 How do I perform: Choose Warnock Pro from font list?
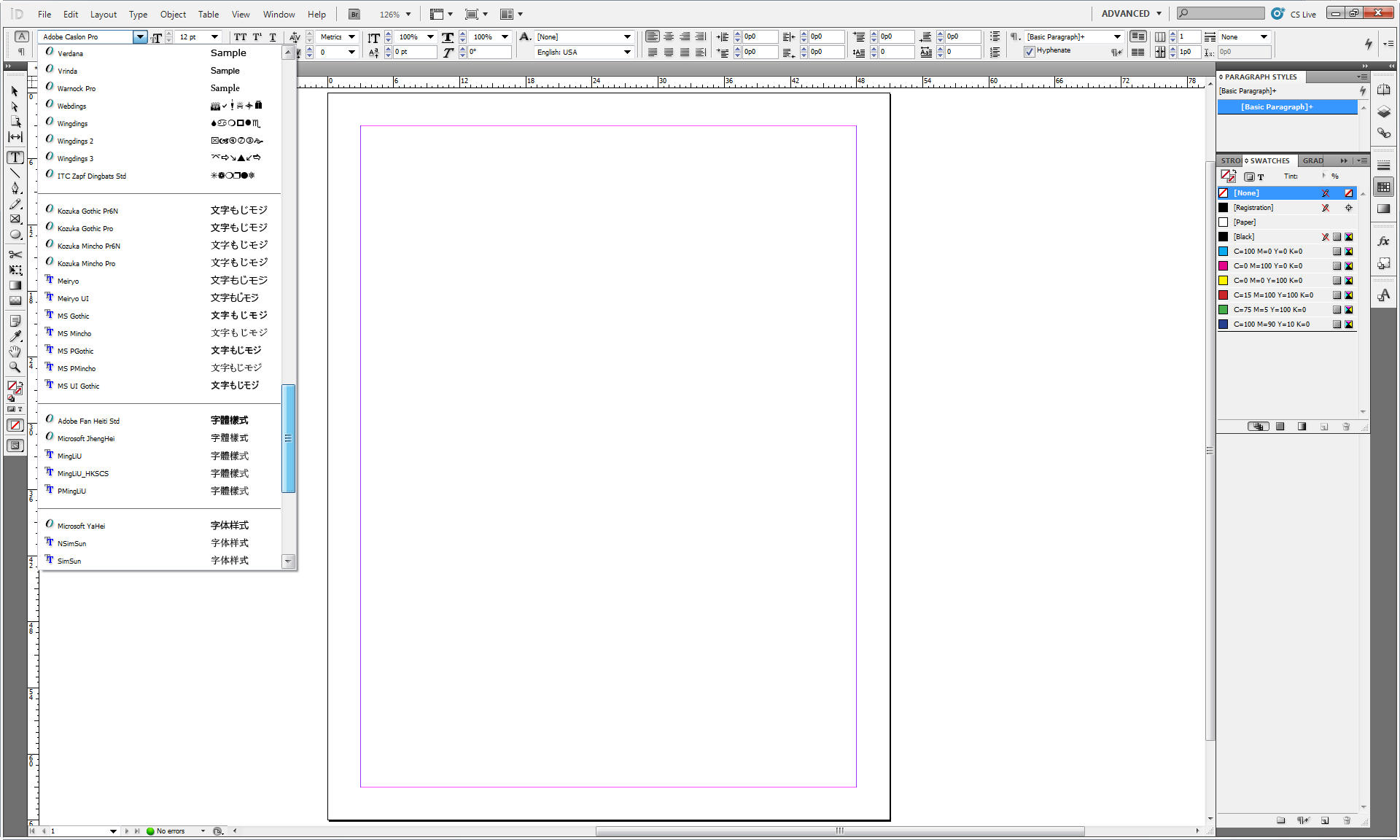(x=159, y=87)
